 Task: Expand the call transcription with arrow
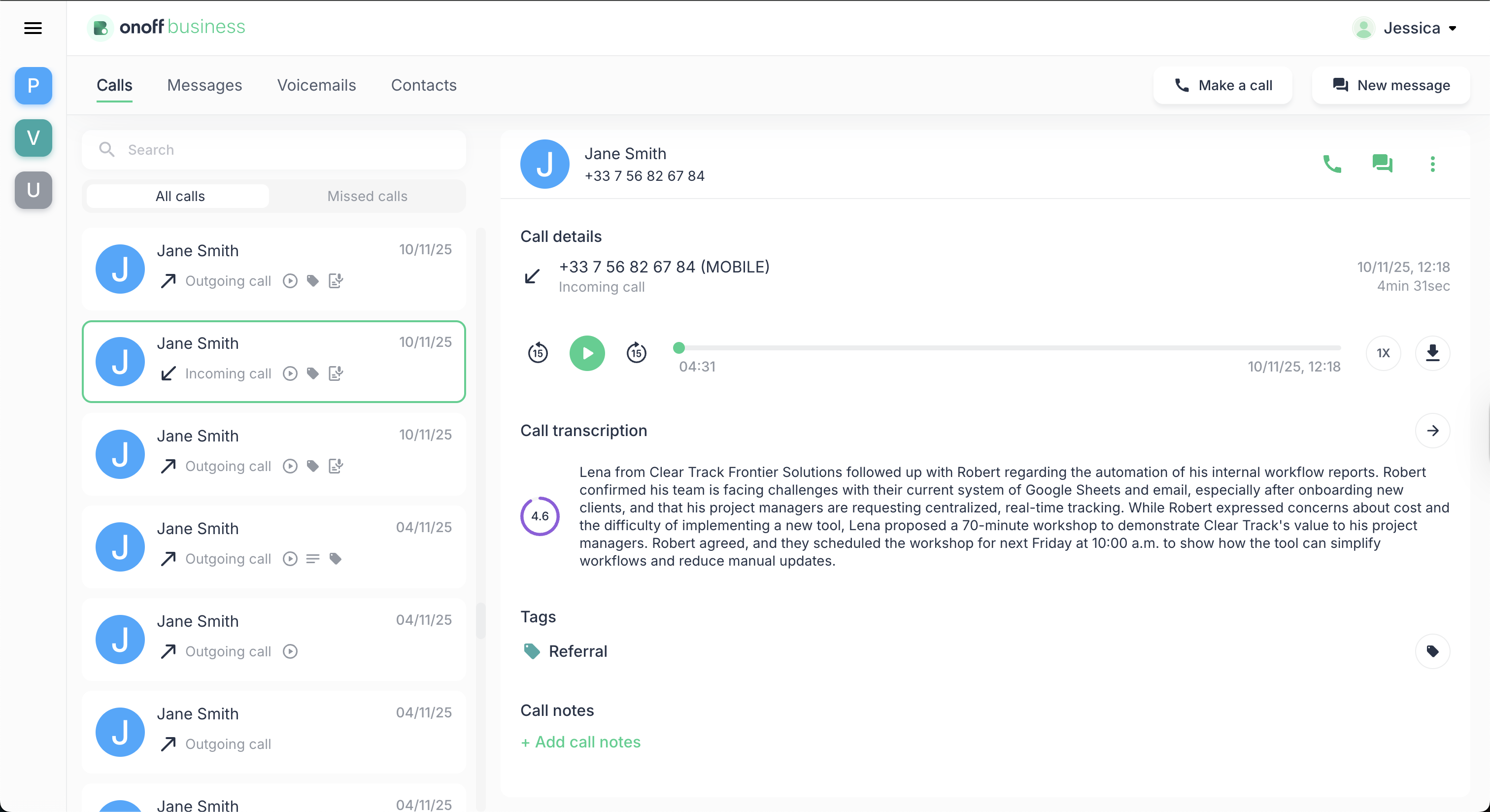[1433, 430]
